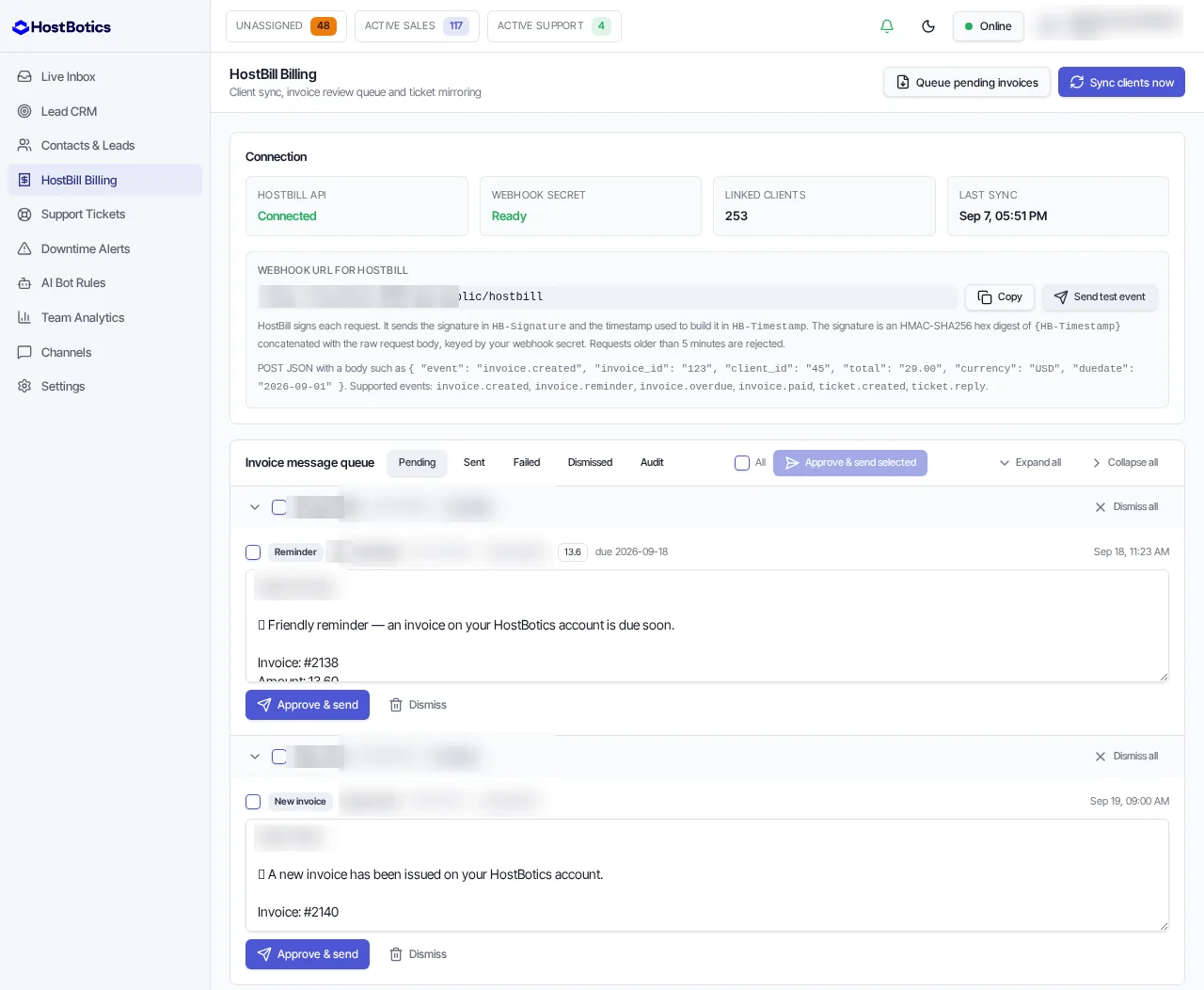The width and height of the screenshot is (1204, 990).
Task: Dismiss the #2138 reminder message
Action: (x=419, y=705)
